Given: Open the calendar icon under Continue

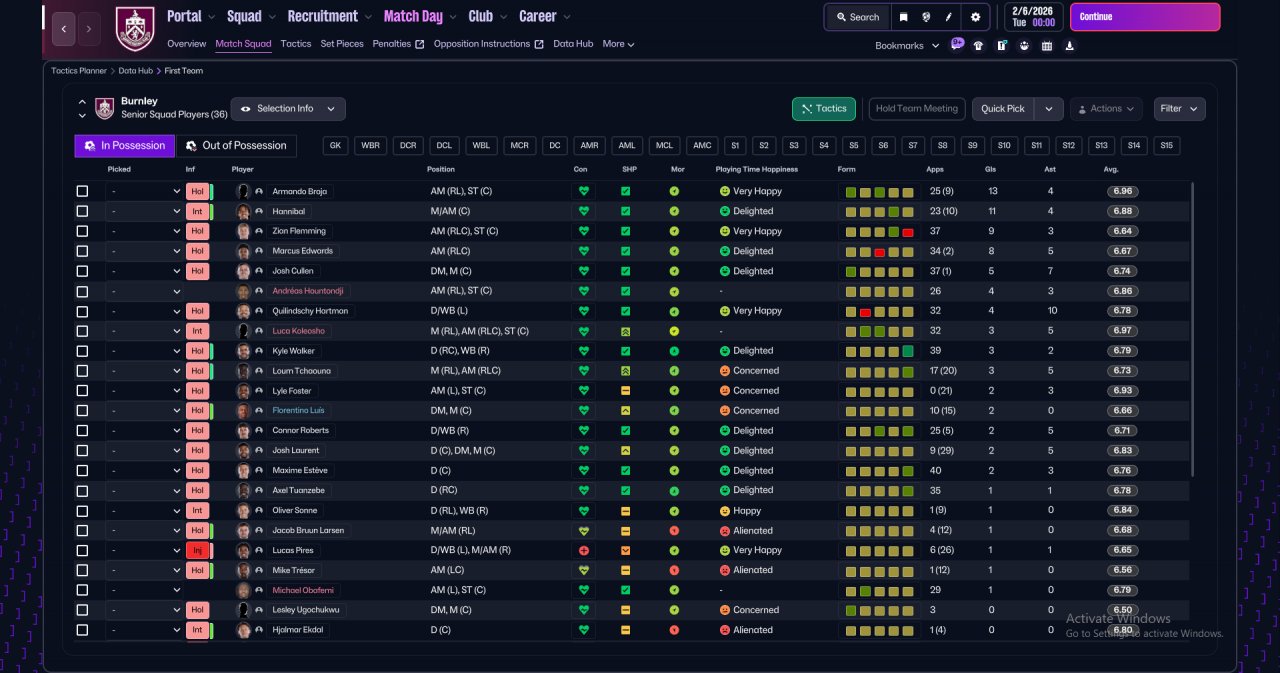Looking at the screenshot, I should [x=1047, y=45].
